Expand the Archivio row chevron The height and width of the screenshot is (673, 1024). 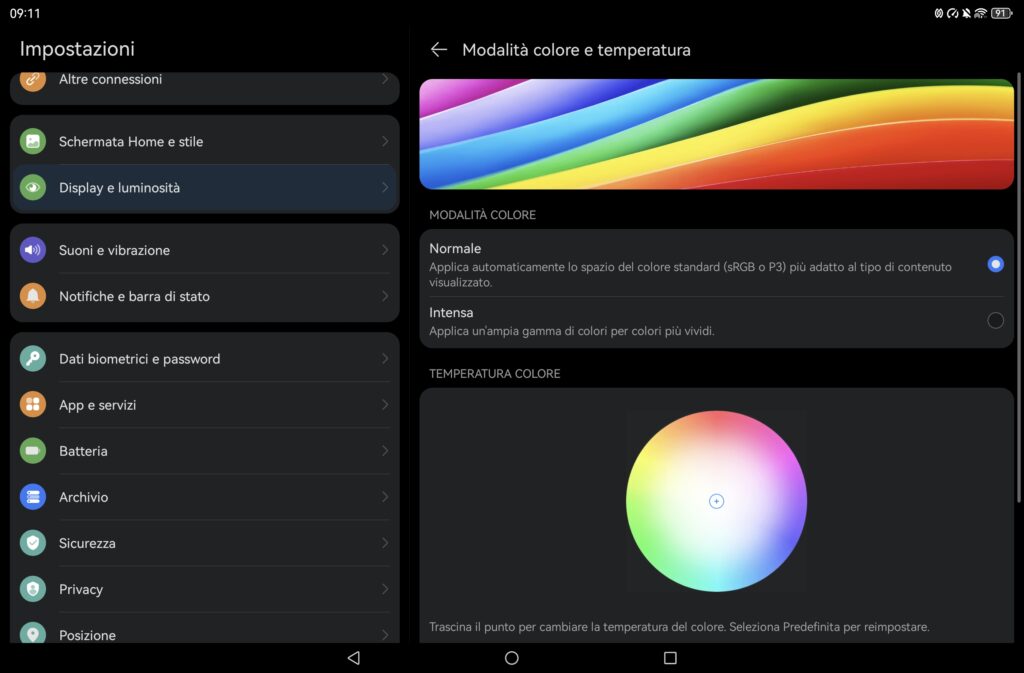click(385, 497)
